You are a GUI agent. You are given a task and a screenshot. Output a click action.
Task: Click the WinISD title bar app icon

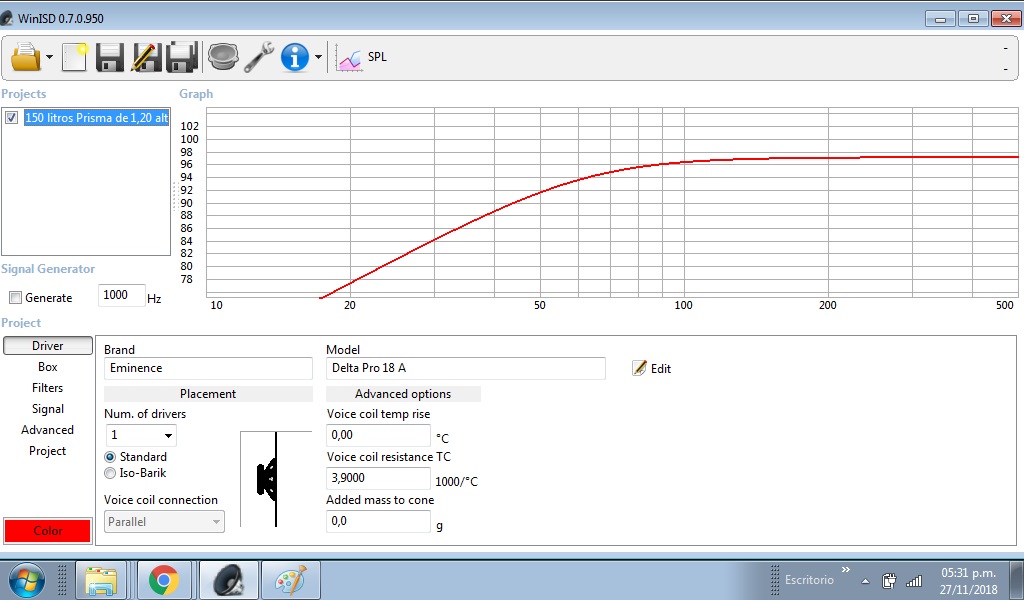(x=7, y=18)
